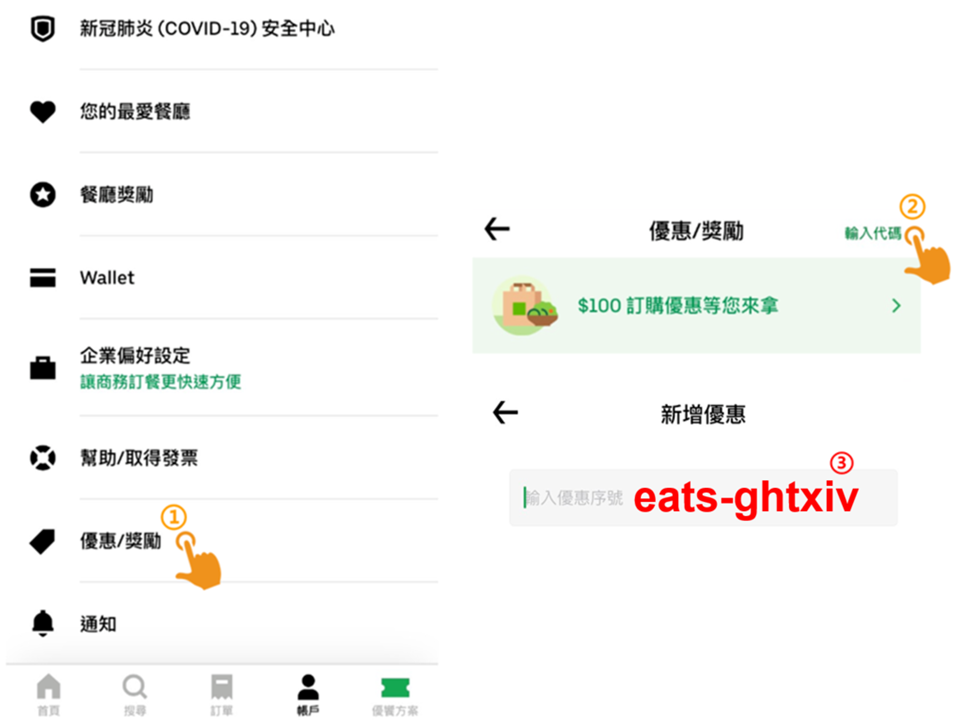Open notifications via the bell icon

(43, 624)
